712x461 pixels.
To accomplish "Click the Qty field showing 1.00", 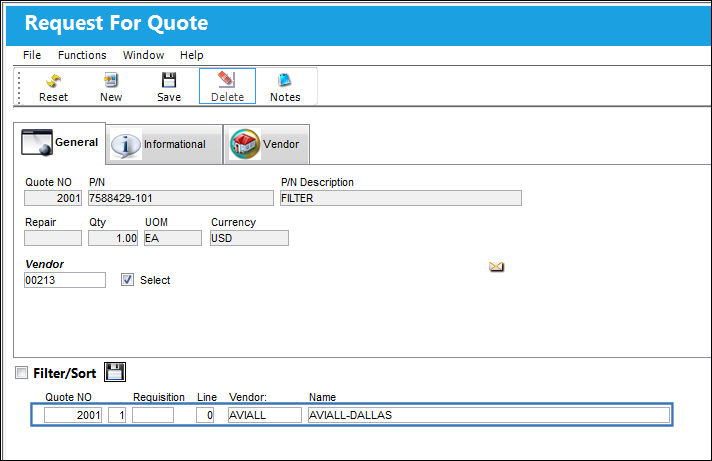I will click(x=113, y=238).
